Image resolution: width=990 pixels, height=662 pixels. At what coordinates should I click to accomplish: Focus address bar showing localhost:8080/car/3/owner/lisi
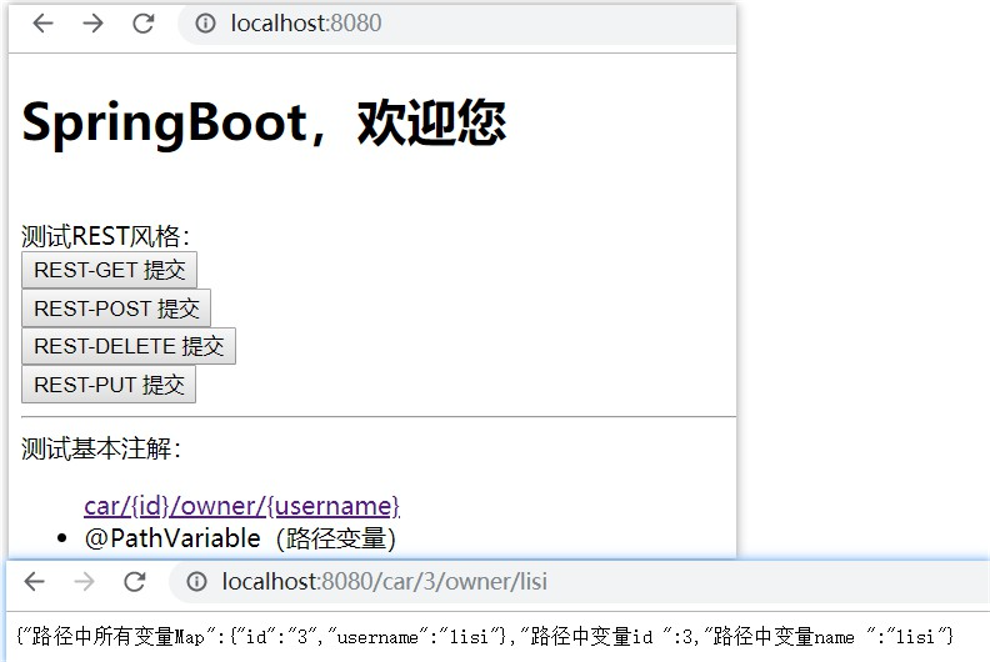click(579, 581)
